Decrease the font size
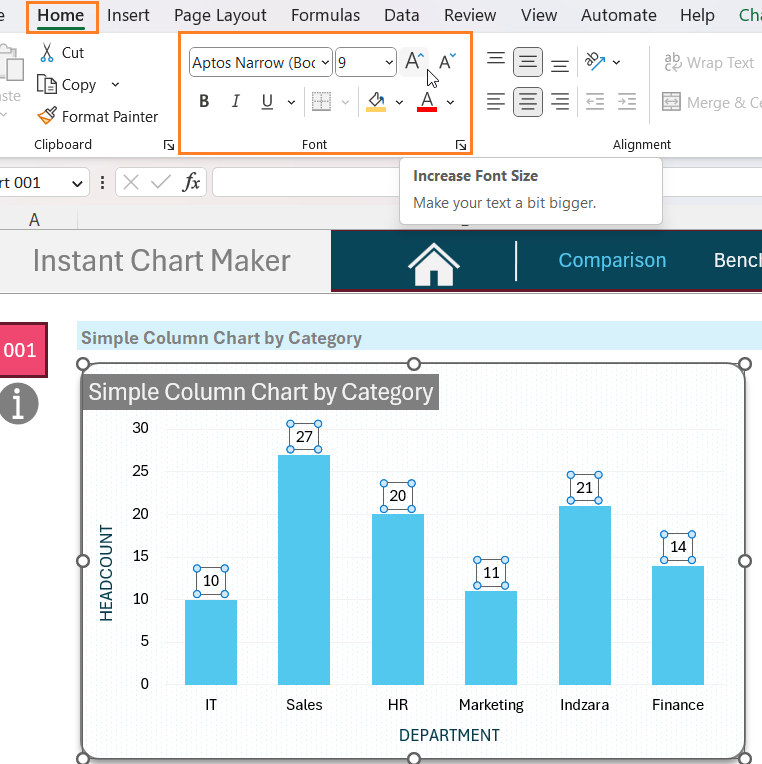 pyautogui.click(x=447, y=62)
